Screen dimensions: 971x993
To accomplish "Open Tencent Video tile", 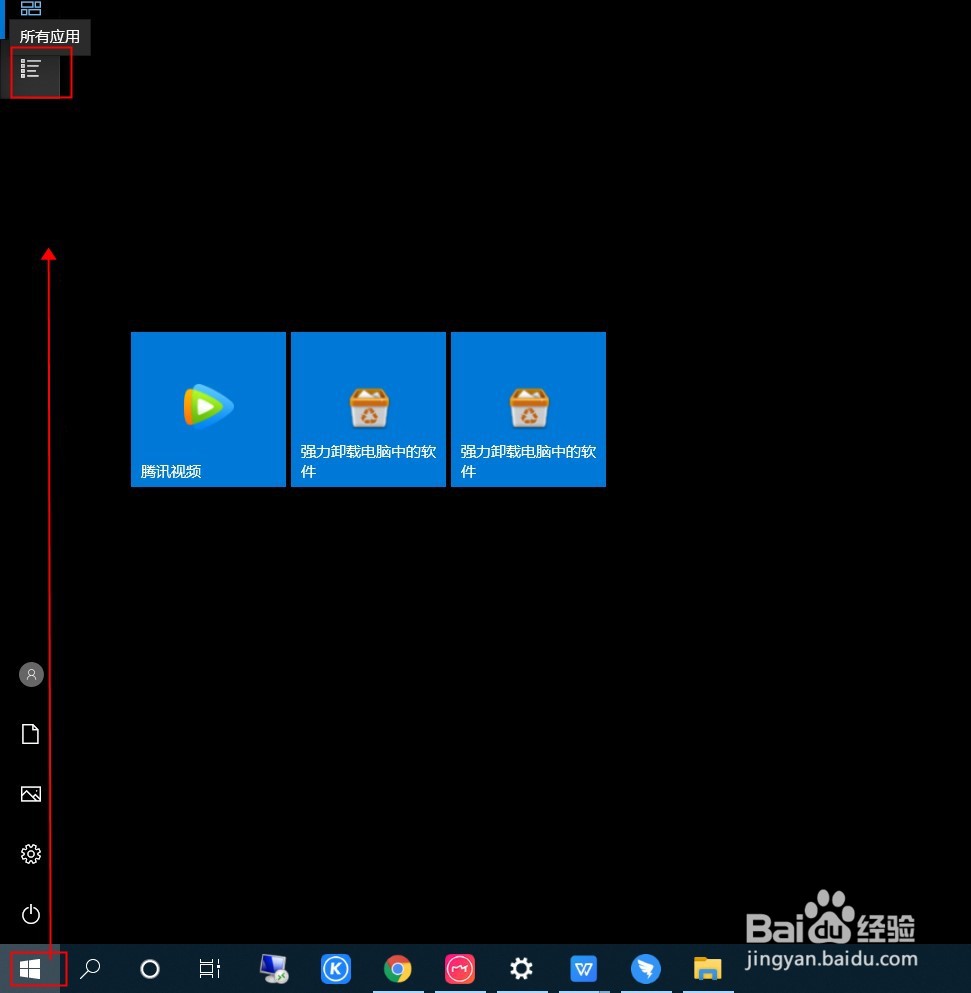I will coord(208,408).
